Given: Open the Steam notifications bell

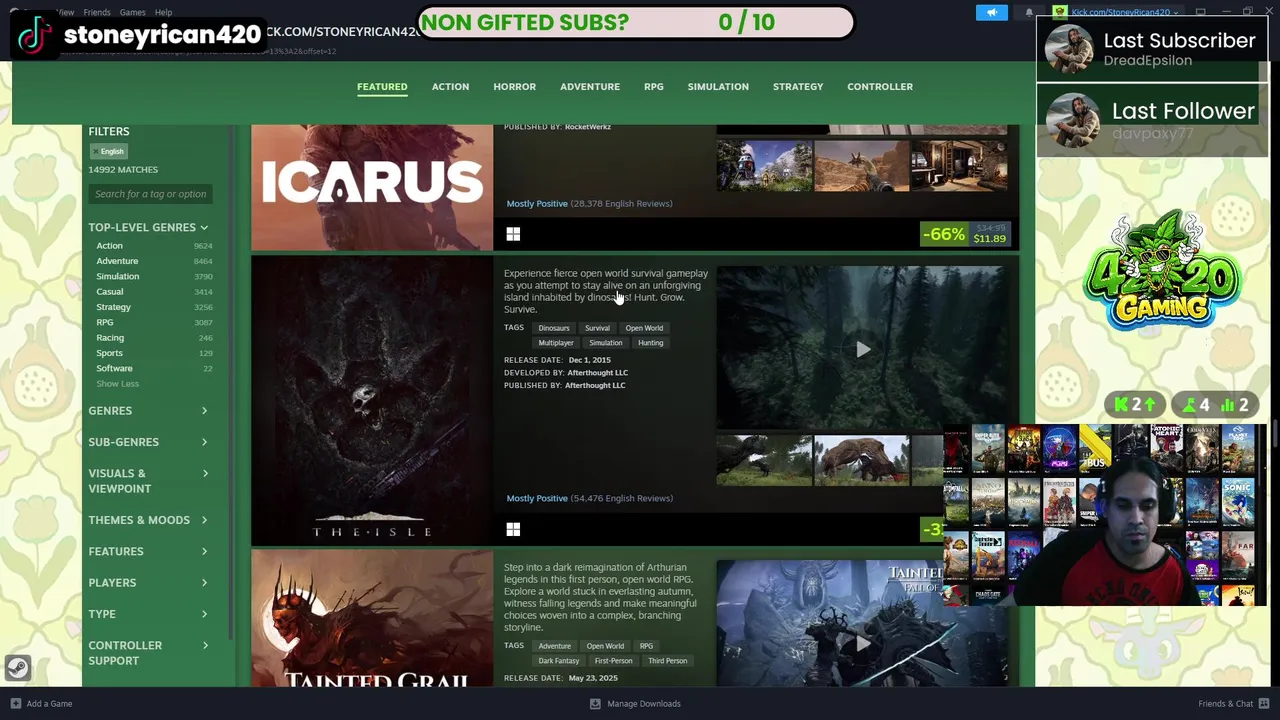Looking at the screenshot, I should point(1029,12).
